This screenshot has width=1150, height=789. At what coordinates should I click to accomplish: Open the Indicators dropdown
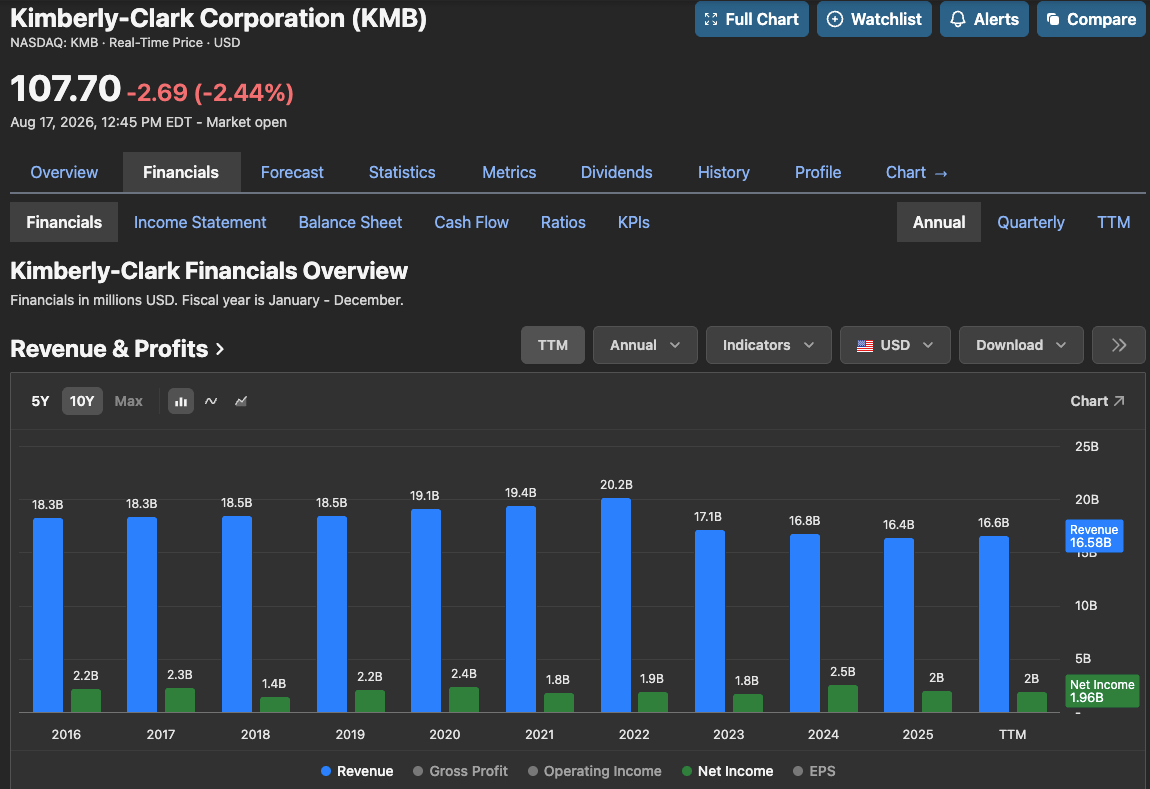(x=769, y=345)
